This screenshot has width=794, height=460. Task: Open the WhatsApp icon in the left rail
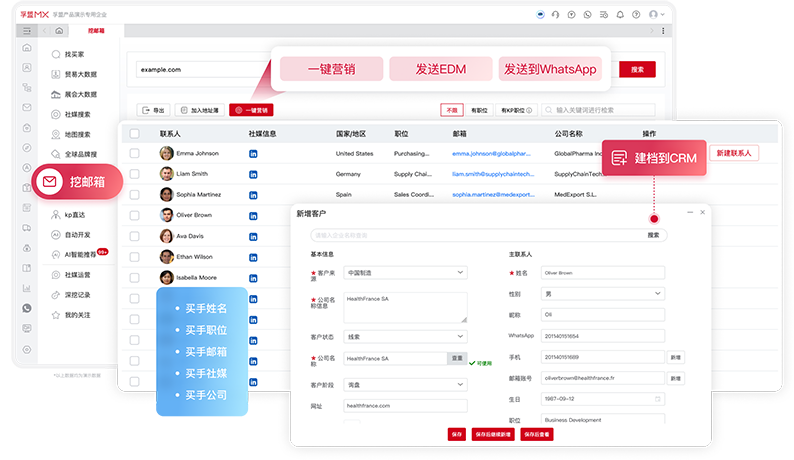[27, 308]
